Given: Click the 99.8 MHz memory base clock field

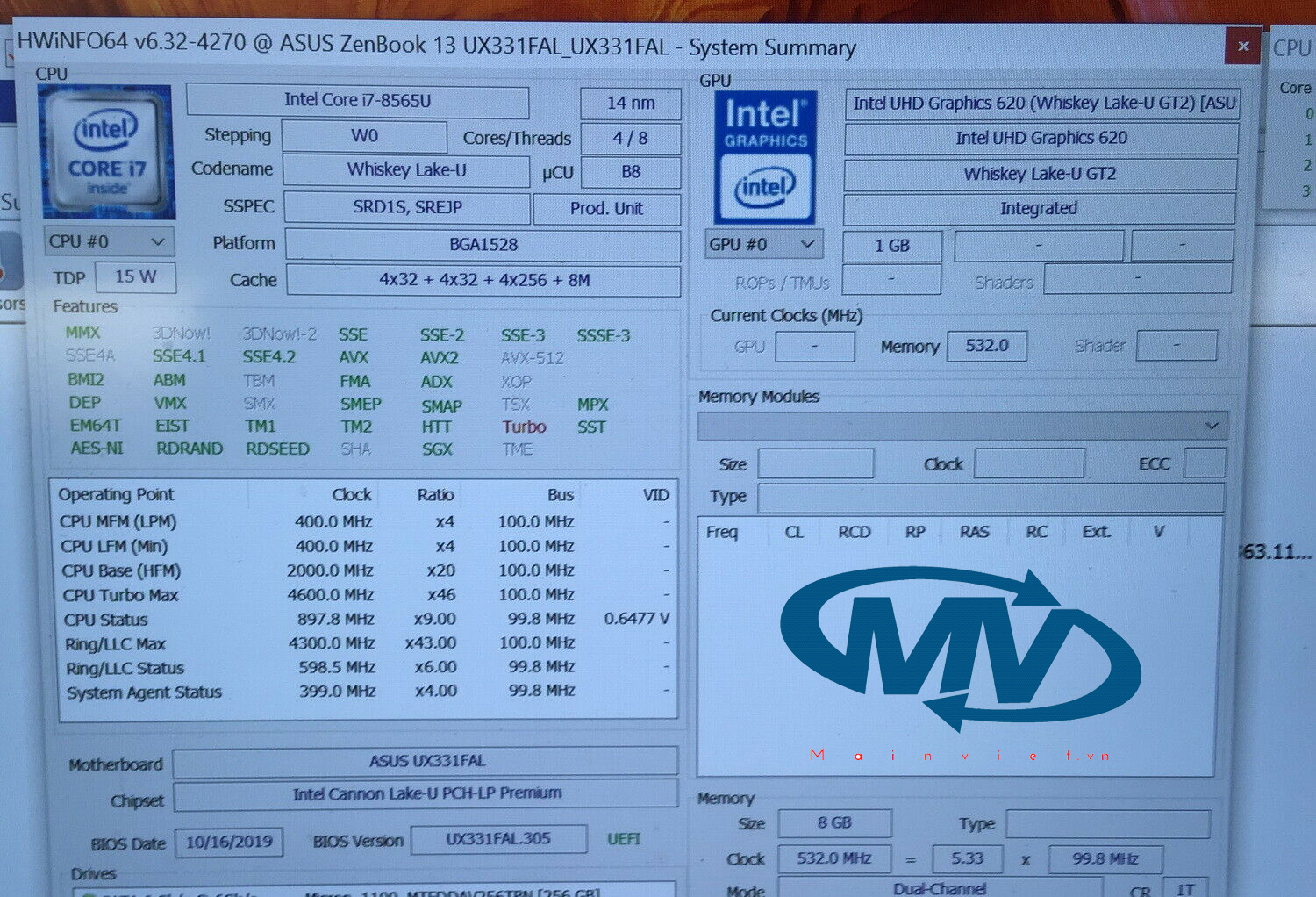Looking at the screenshot, I should [1105, 859].
